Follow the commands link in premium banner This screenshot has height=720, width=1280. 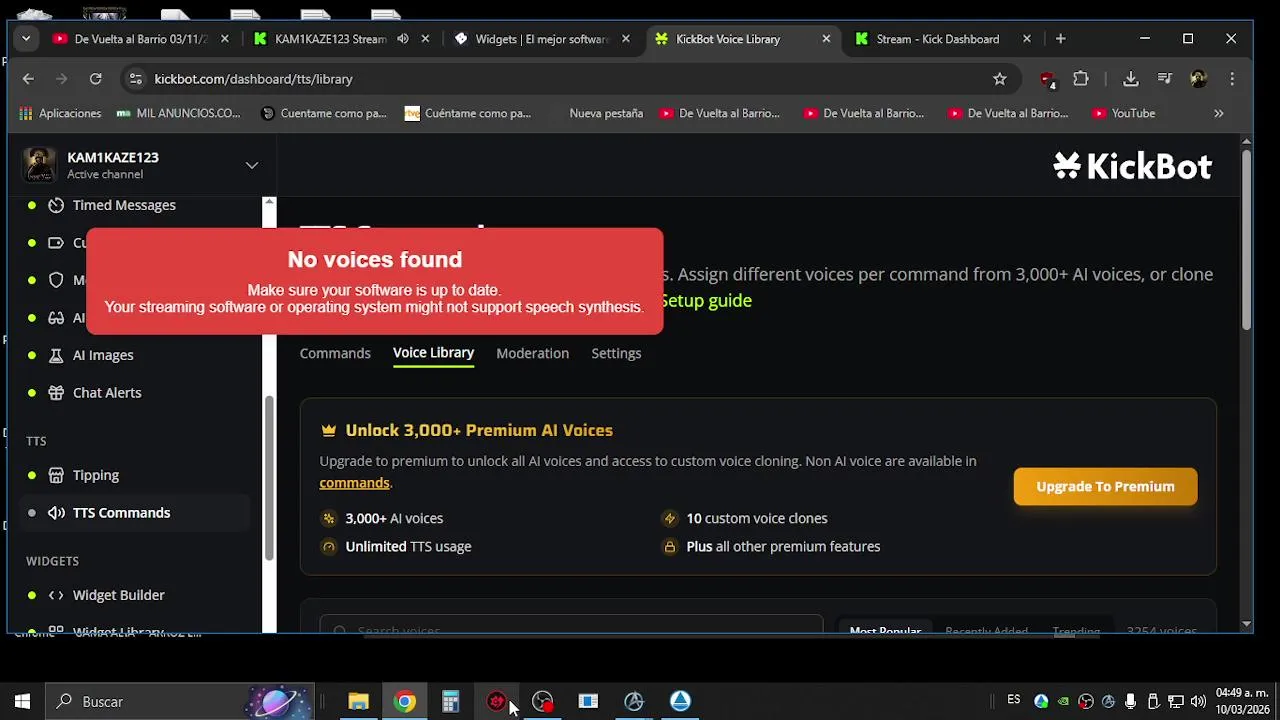(x=354, y=483)
